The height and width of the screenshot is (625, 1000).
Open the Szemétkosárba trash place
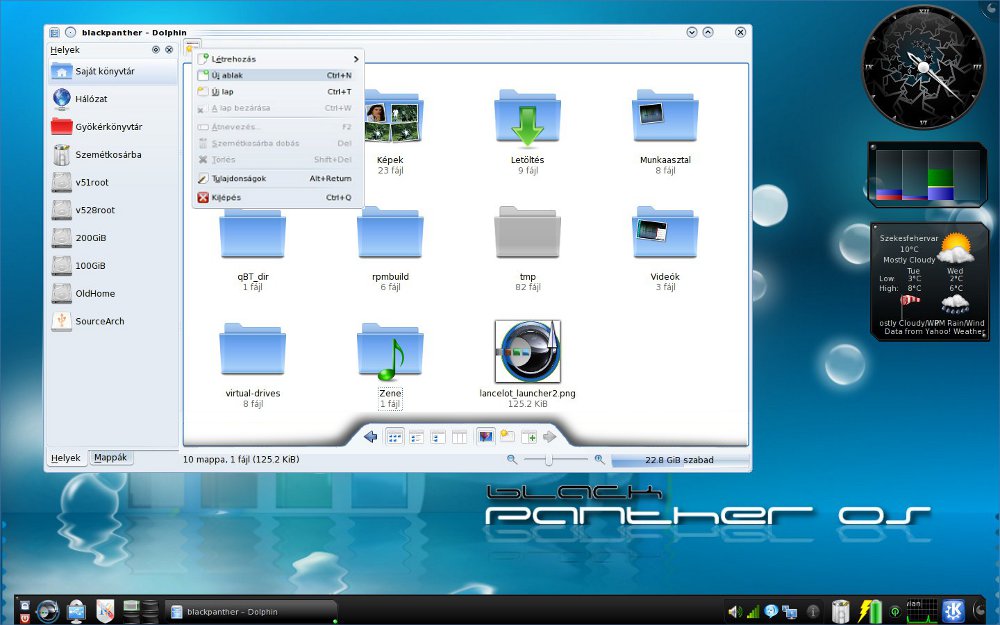[112, 154]
